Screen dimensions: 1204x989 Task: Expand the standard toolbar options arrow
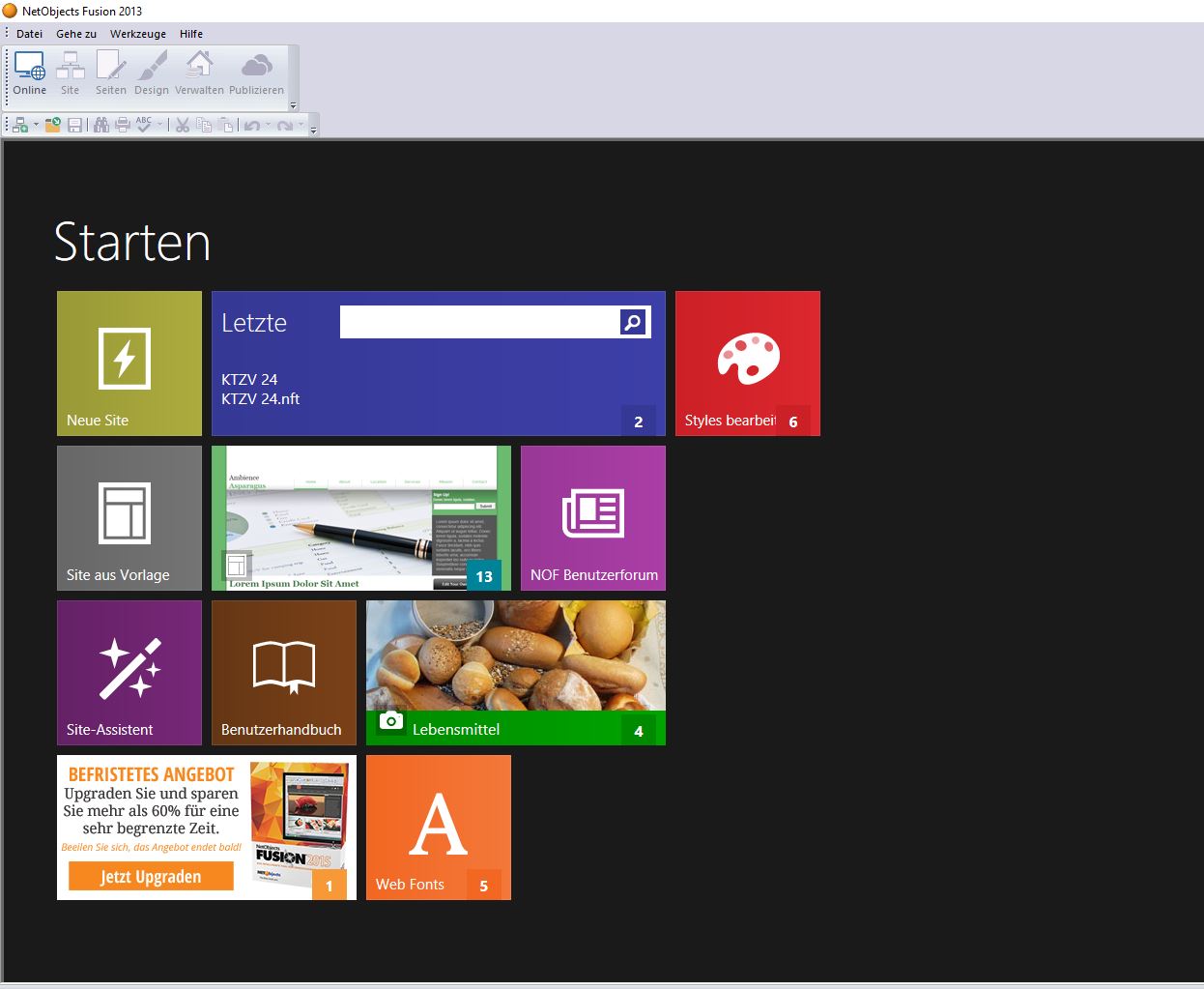click(x=313, y=129)
